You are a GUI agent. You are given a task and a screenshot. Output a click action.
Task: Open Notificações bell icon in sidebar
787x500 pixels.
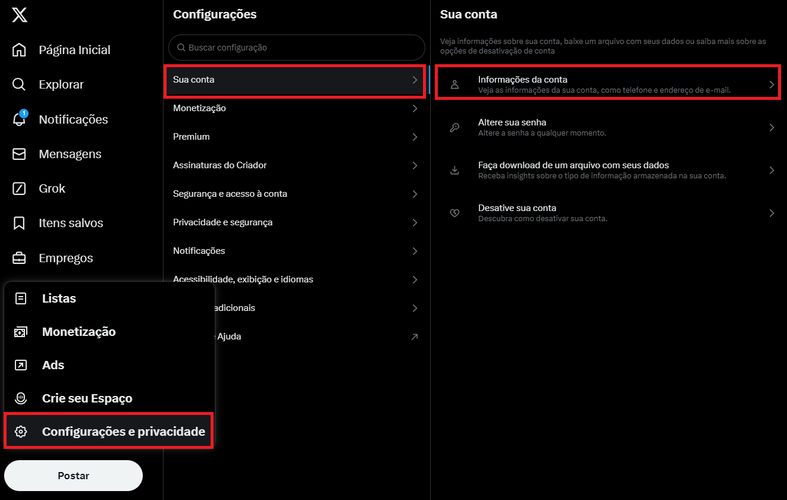[19, 119]
